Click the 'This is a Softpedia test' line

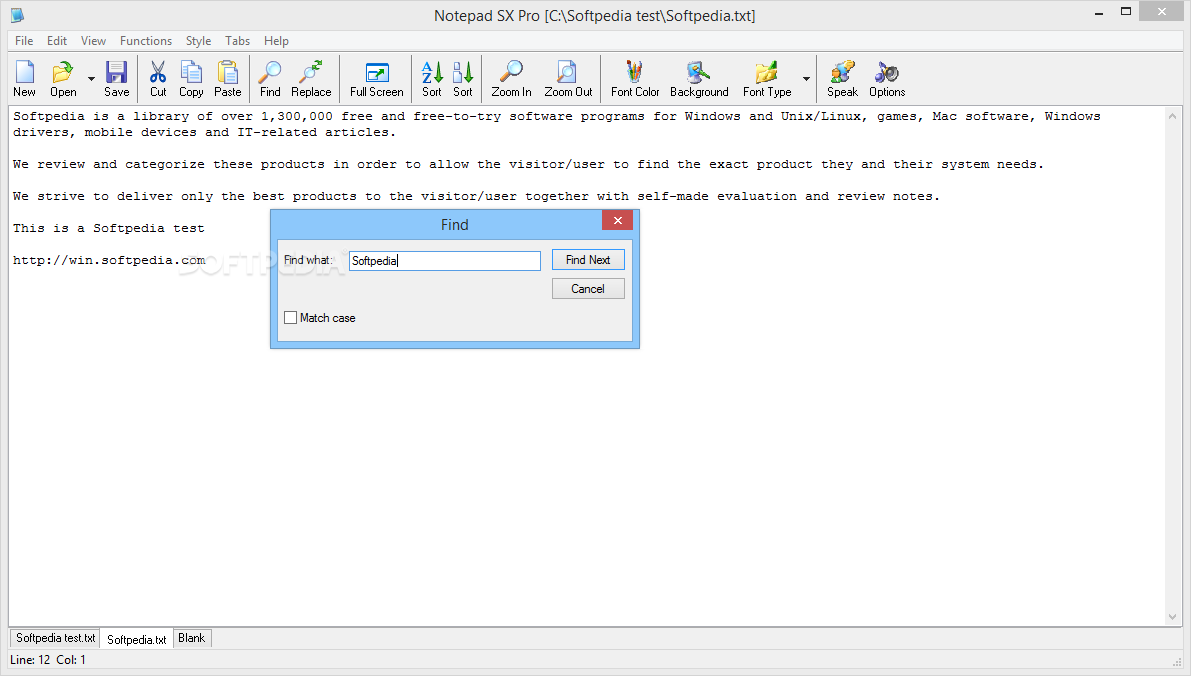(x=109, y=228)
